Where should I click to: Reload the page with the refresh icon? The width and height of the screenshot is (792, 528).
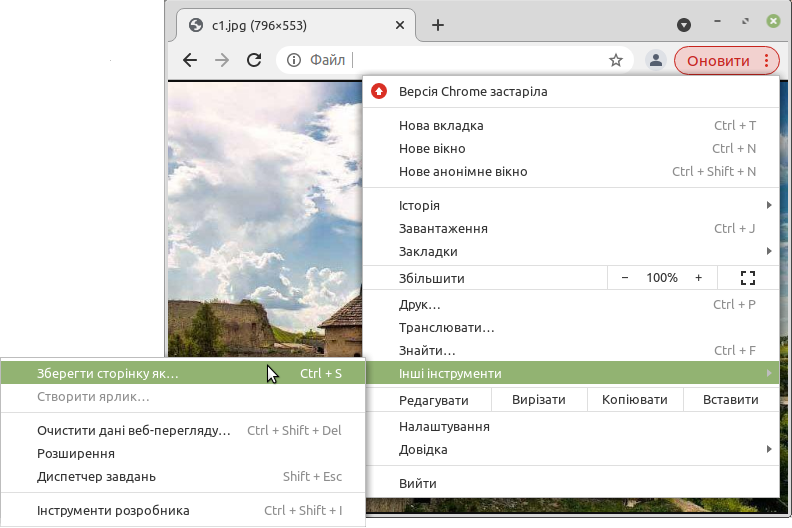(254, 60)
